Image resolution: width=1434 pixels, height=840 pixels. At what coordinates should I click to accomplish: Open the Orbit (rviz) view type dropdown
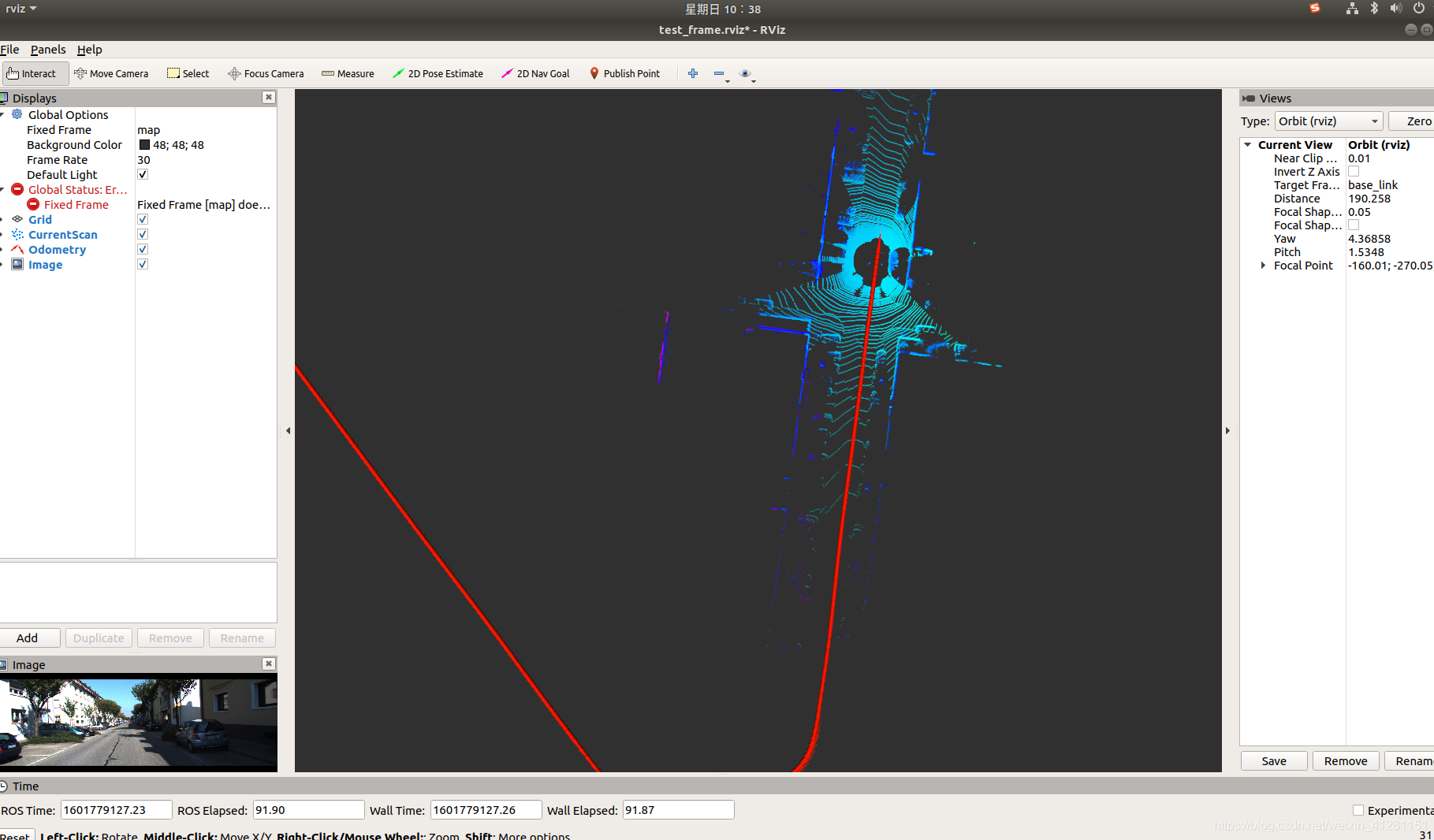[x=1328, y=121]
